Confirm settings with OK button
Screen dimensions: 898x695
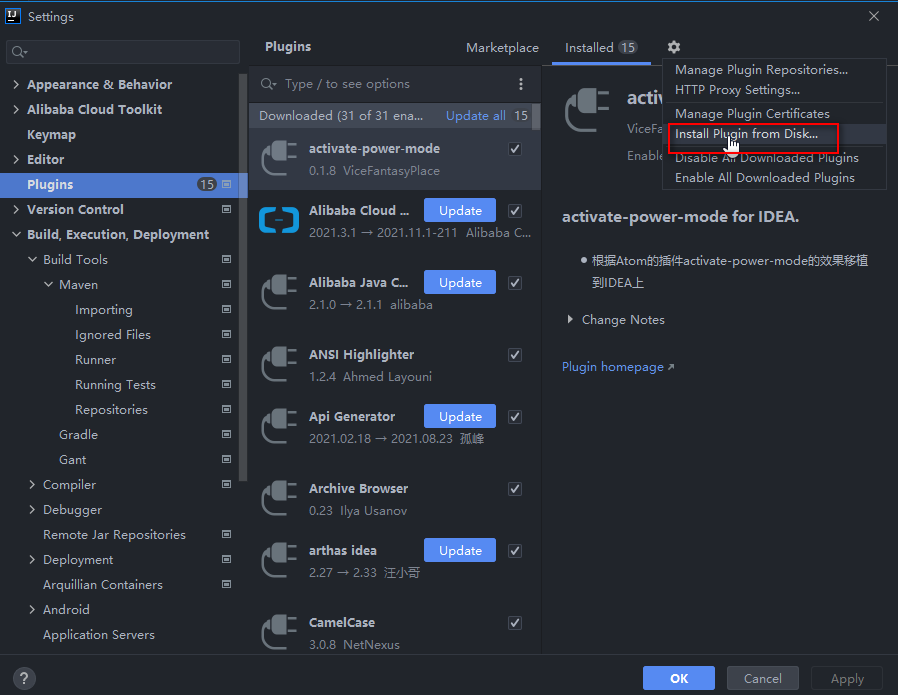coord(679,678)
